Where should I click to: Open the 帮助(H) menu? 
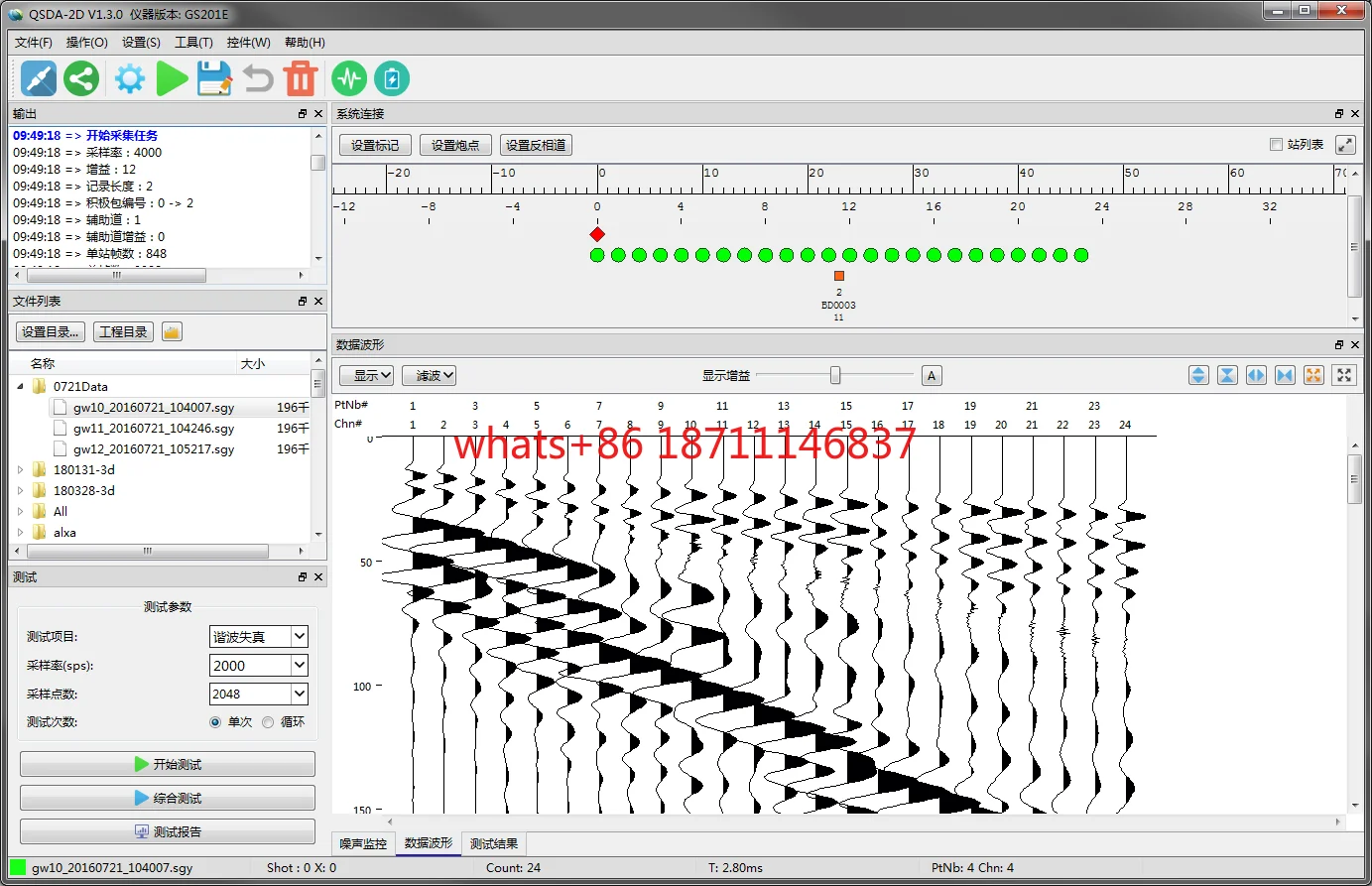[305, 43]
